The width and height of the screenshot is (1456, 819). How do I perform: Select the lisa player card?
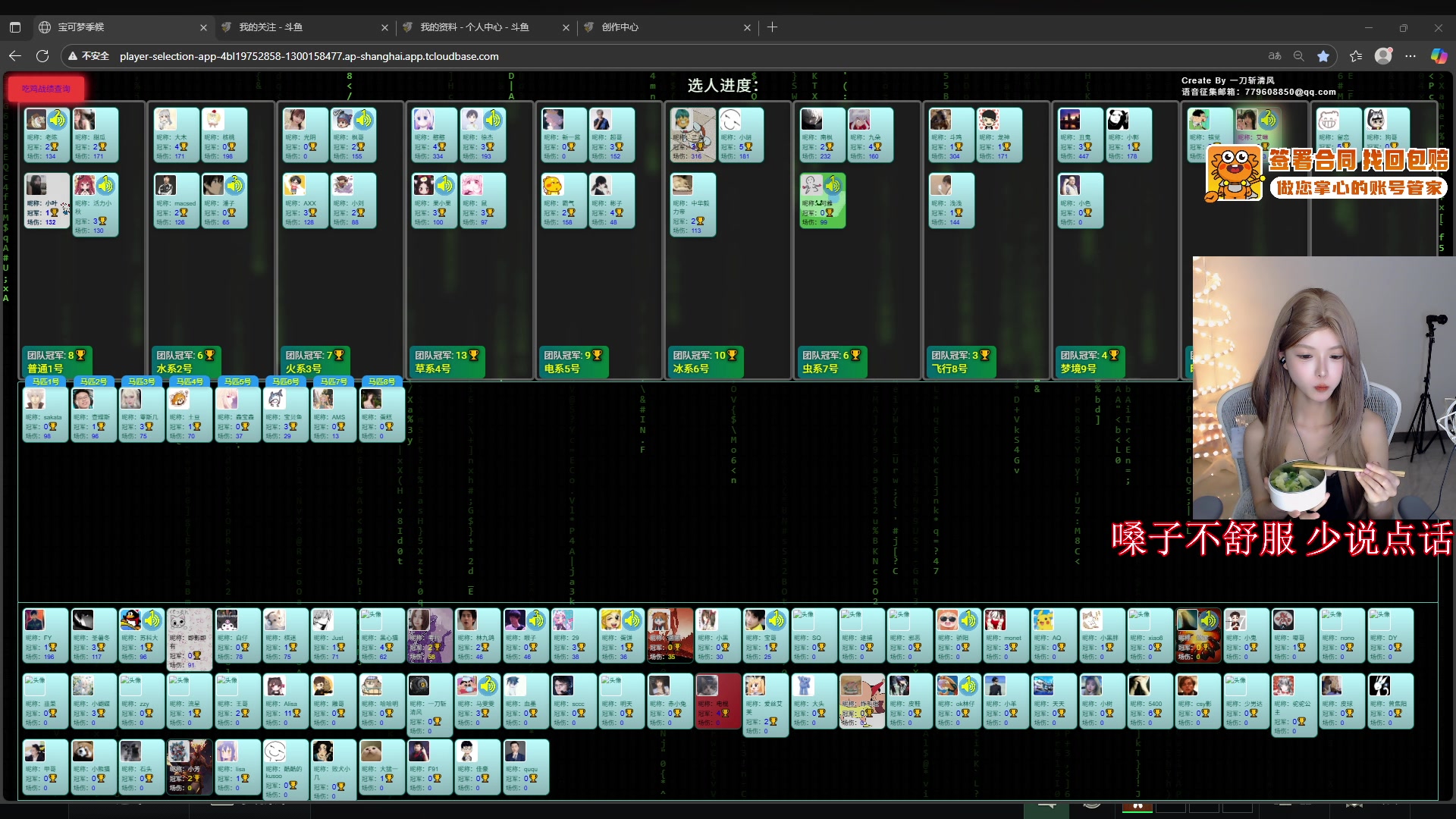(237, 767)
